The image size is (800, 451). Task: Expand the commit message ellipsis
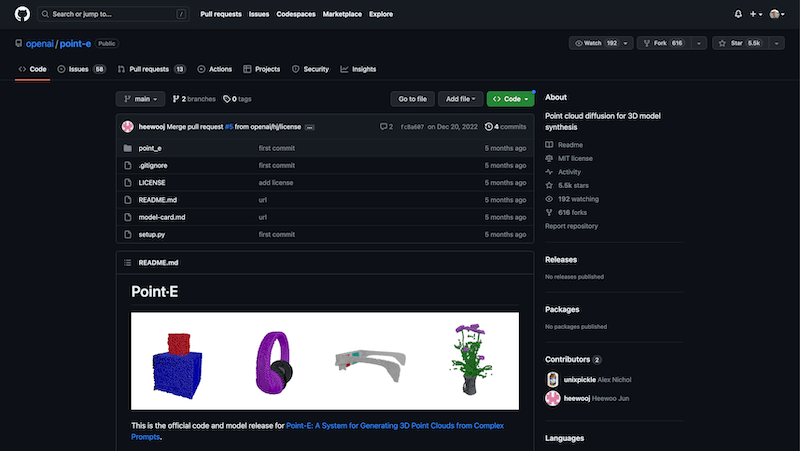click(310, 127)
